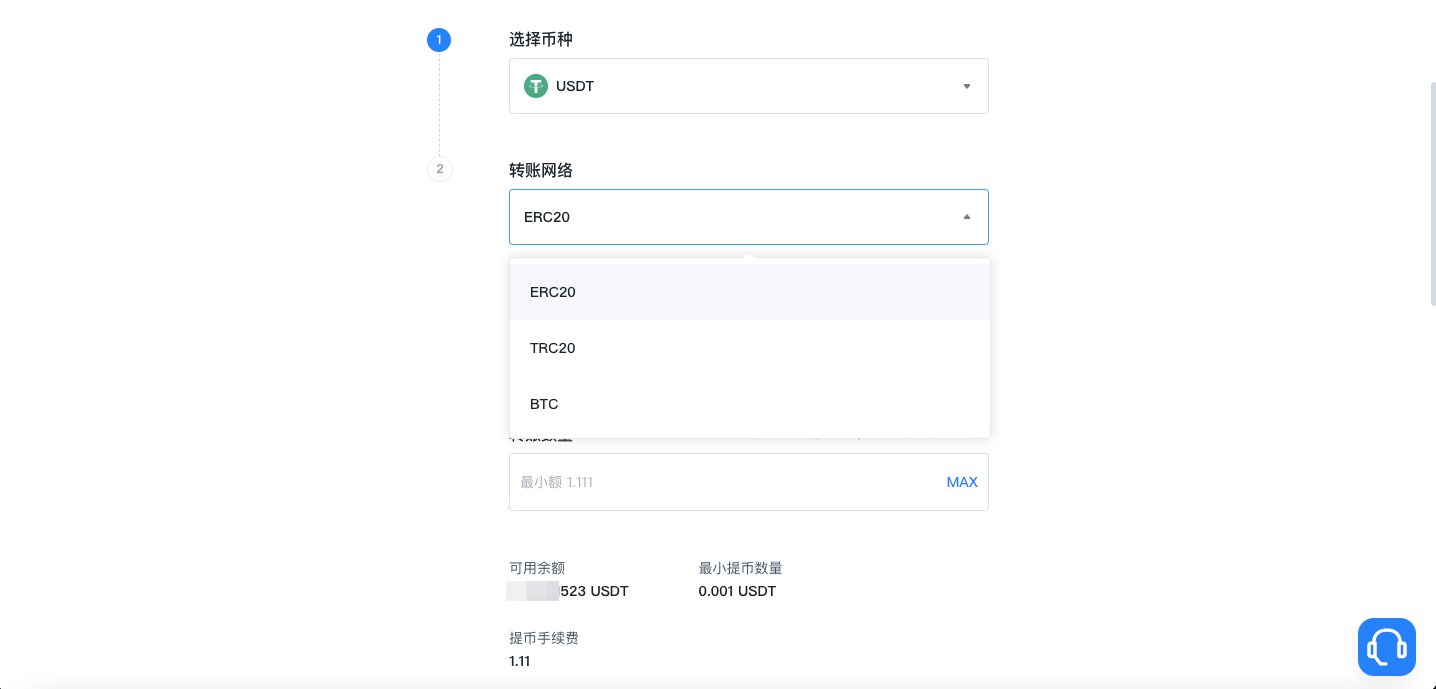This screenshot has width=1436, height=689.
Task: Select ERC20 from the network list
Action: pyautogui.click(x=553, y=292)
